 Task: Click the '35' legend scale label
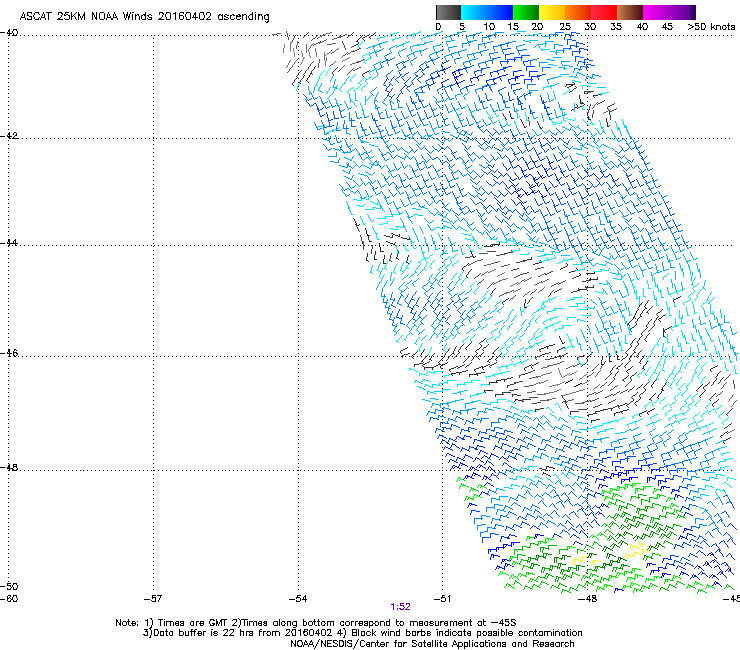pyautogui.click(x=616, y=27)
